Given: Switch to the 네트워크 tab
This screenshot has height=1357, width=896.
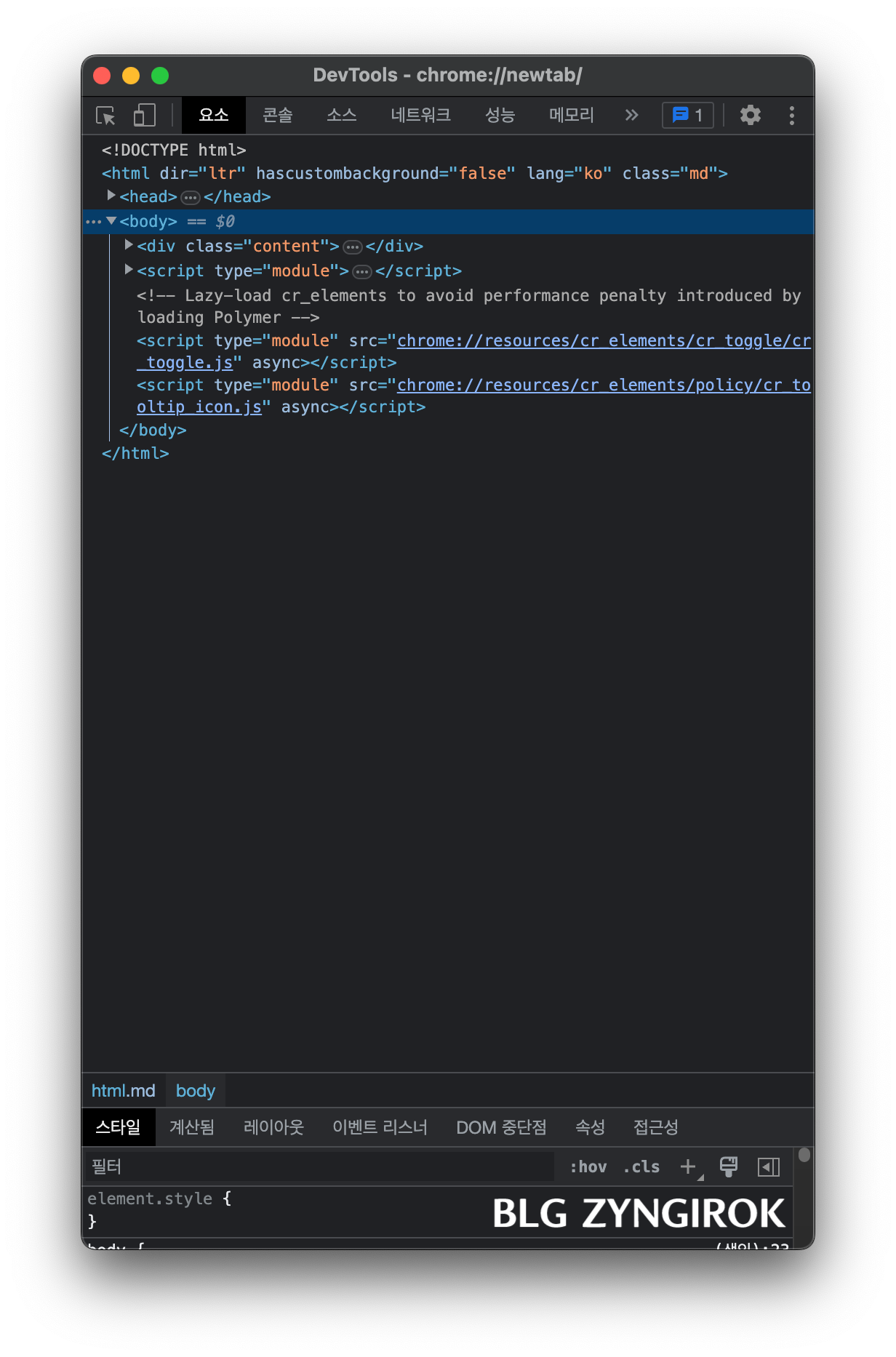Looking at the screenshot, I should point(420,115).
